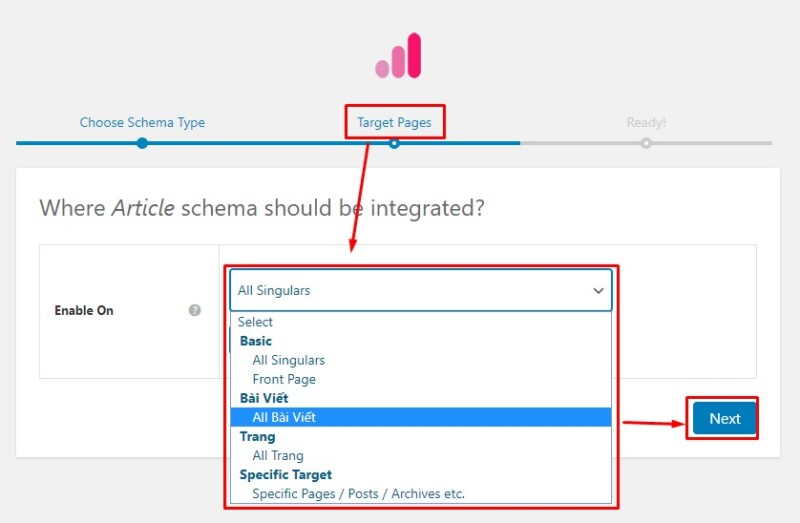Select the All Bài Viết option

[x=284, y=417]
